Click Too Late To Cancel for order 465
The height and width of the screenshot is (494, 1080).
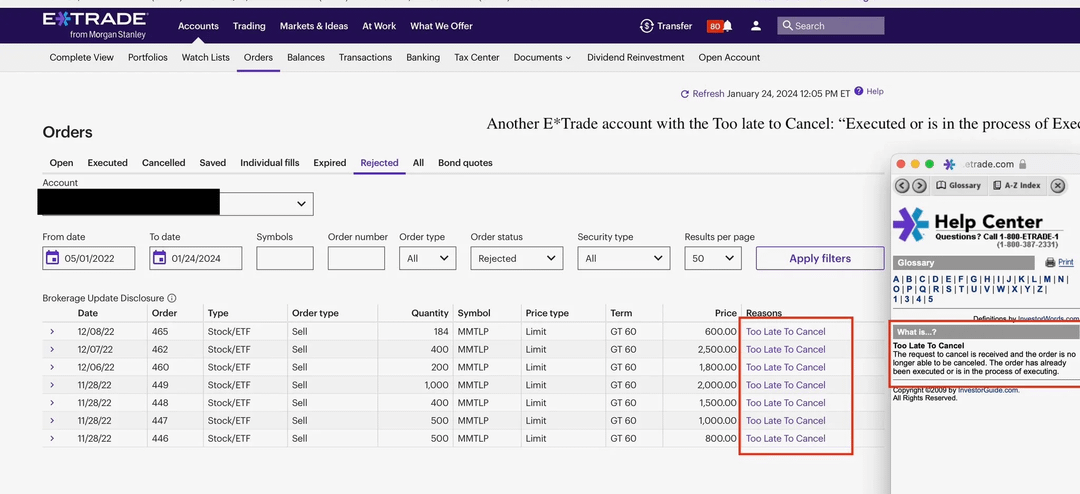(x=785, y=332)
